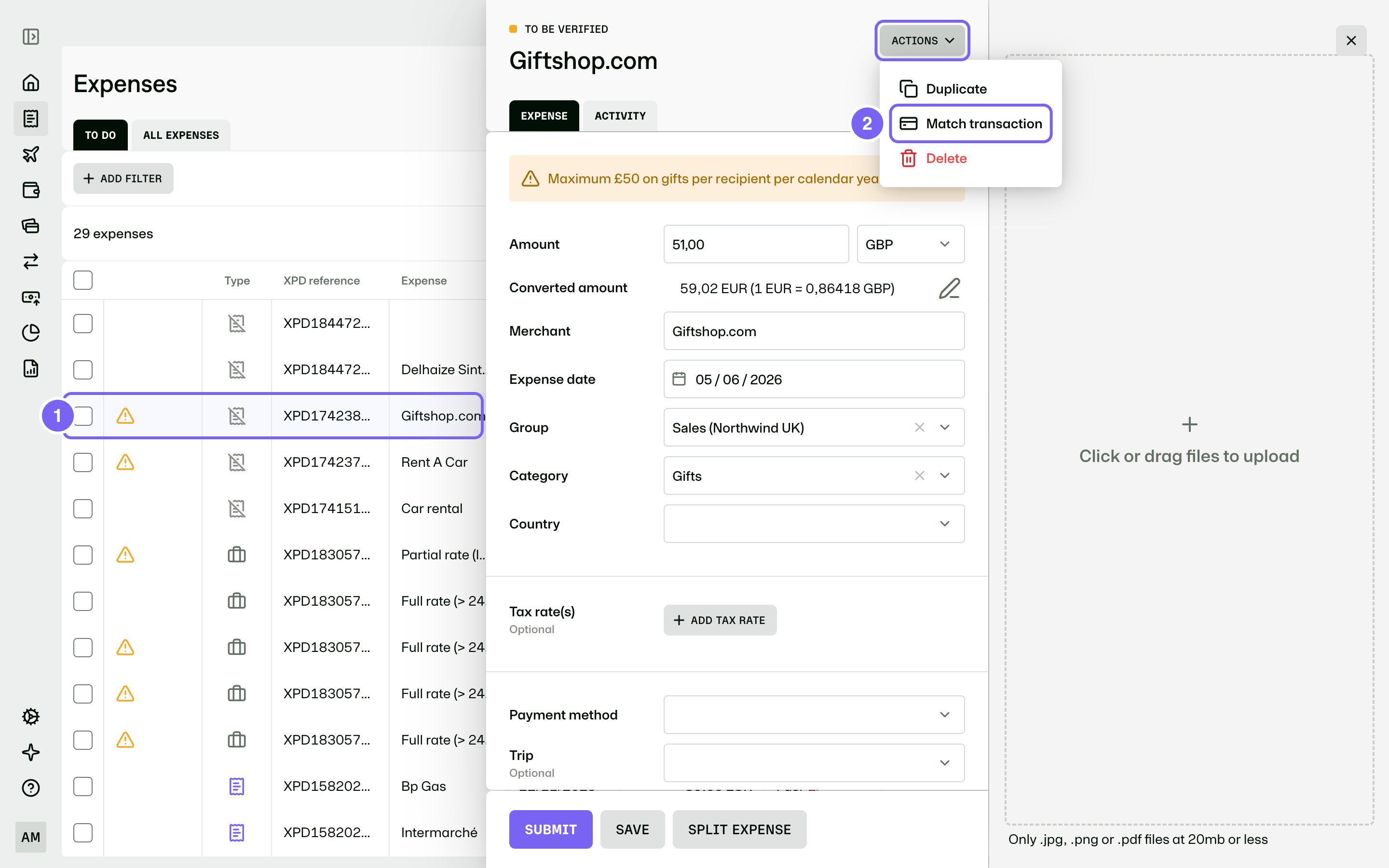Open the sparkle AI icon in sidebar

(x=30, y=752)
